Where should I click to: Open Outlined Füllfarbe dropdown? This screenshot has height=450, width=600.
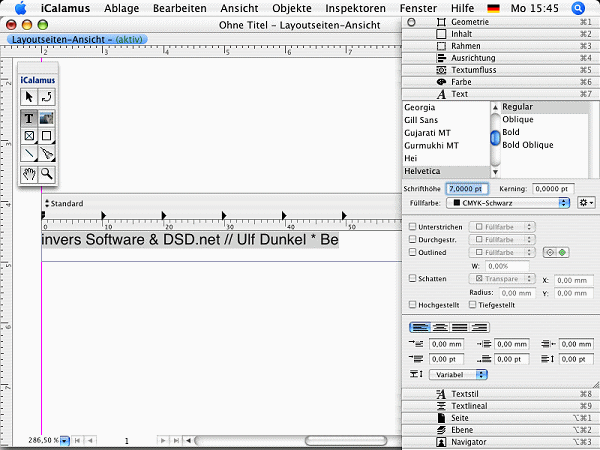(502, 253)
